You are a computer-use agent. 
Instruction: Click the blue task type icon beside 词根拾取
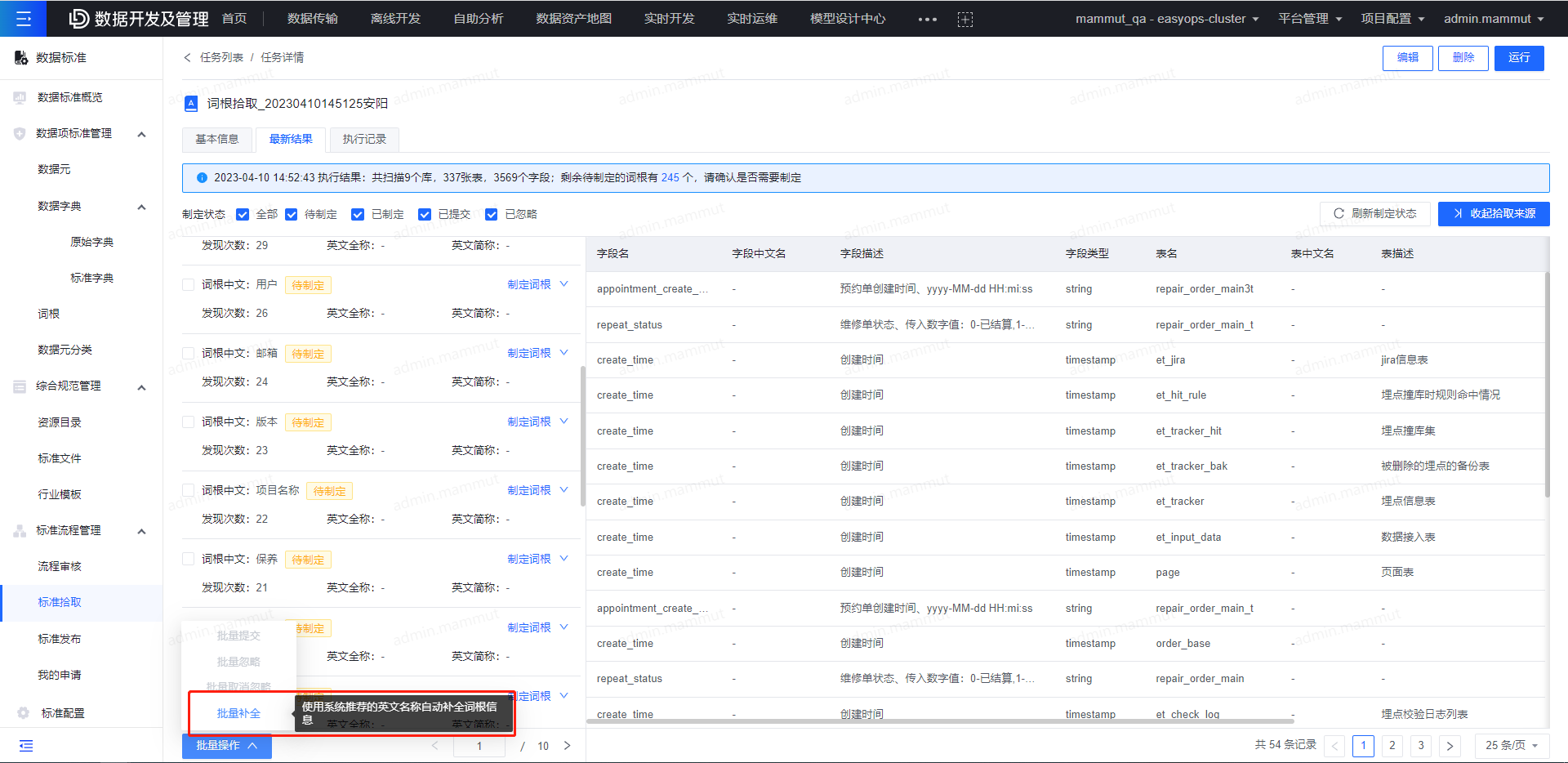click(x=191, y=103)
